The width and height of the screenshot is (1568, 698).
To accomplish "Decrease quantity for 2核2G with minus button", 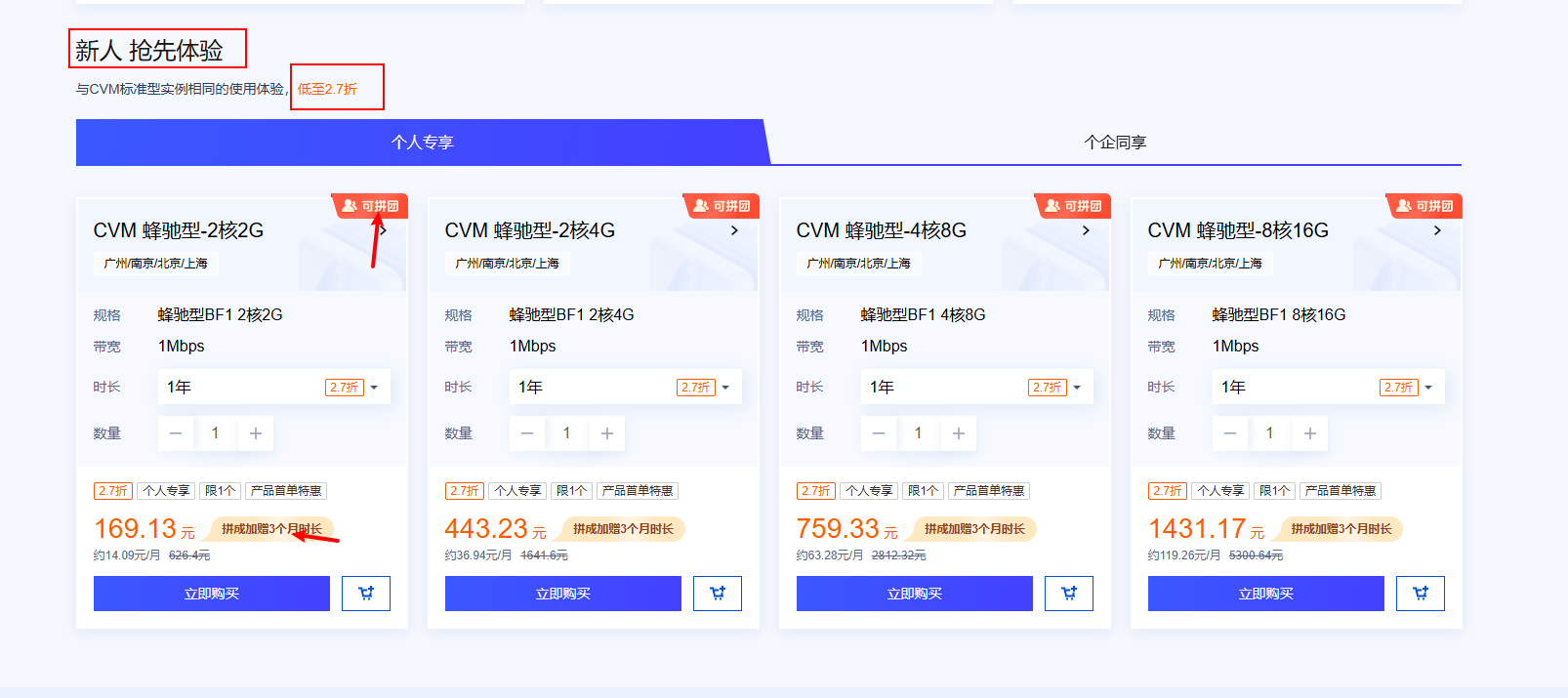I will click(x=176, y=433).
